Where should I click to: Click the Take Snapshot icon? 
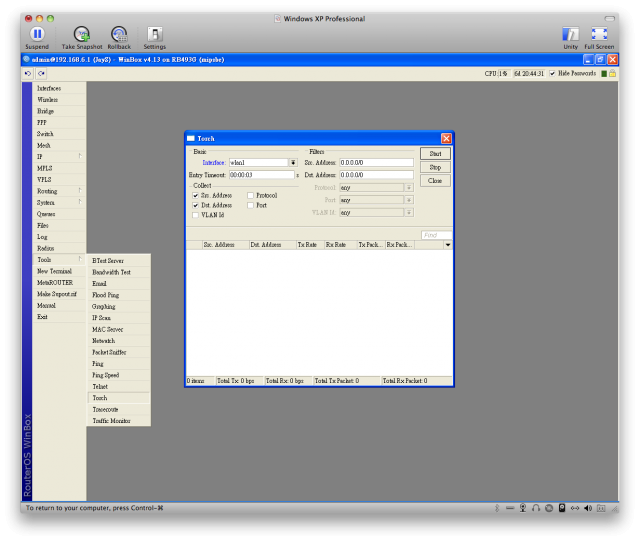pyautogui.click(x=82, y=34)
